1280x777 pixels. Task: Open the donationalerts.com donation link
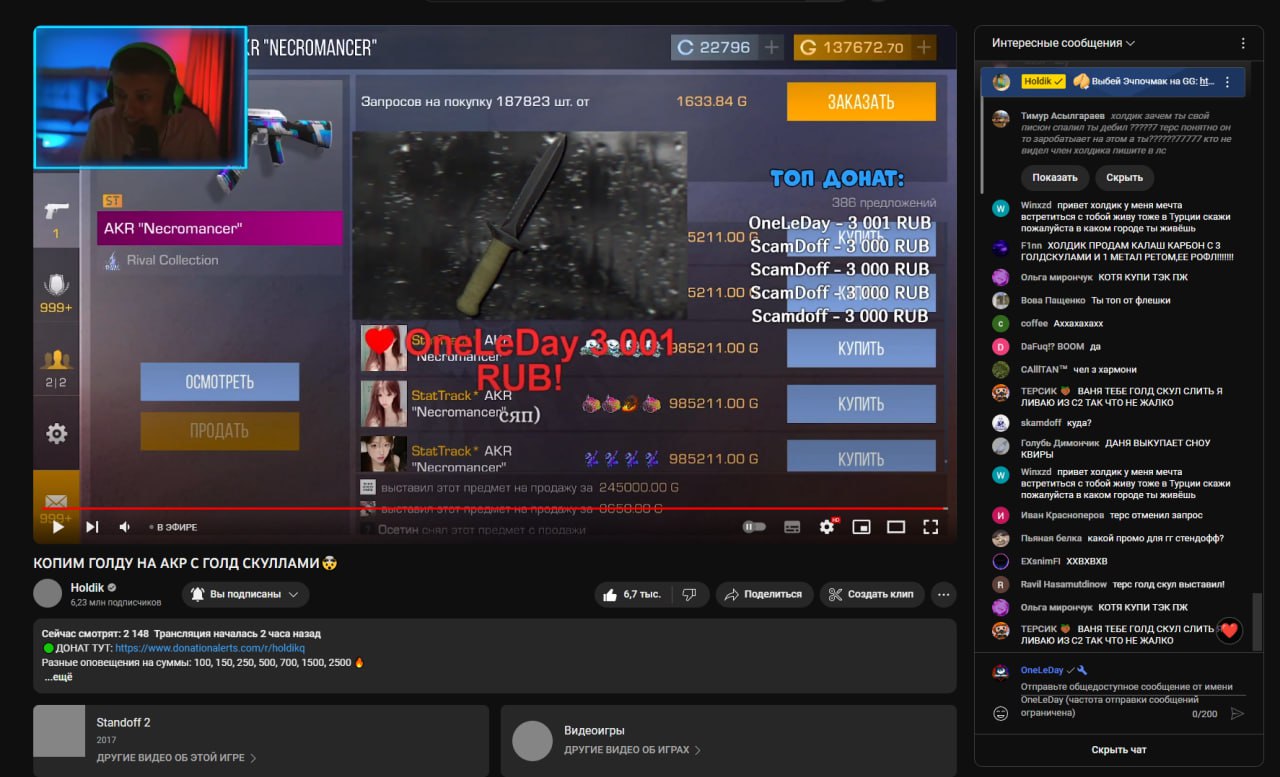[x=196, y=648]
